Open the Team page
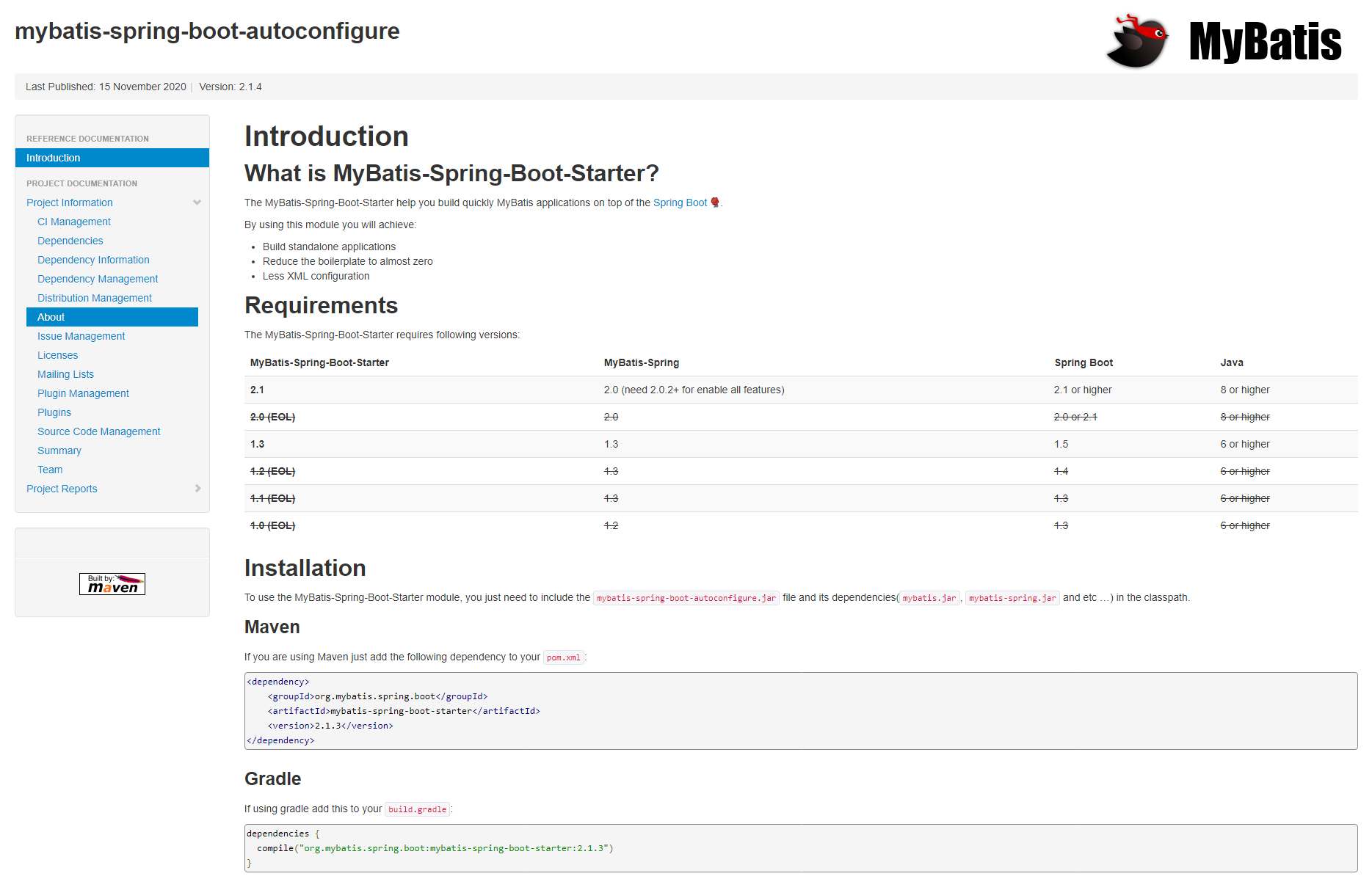1372x879 pixels. coord(50,470)
